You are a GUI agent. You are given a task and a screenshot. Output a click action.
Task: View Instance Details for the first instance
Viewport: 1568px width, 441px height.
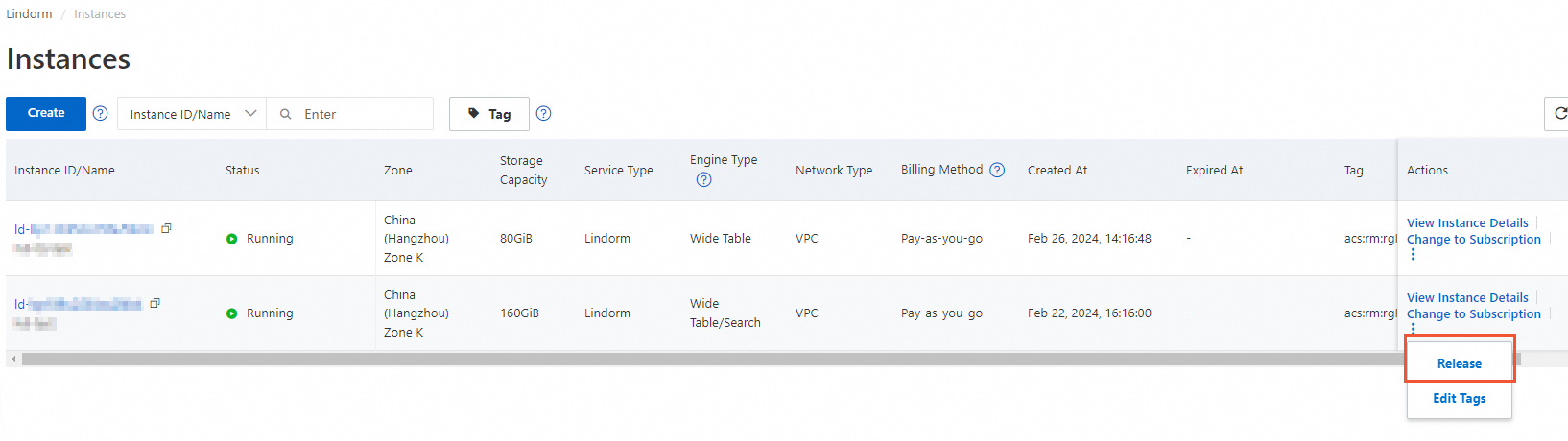pyautogui.click(x=1466, y=222)
